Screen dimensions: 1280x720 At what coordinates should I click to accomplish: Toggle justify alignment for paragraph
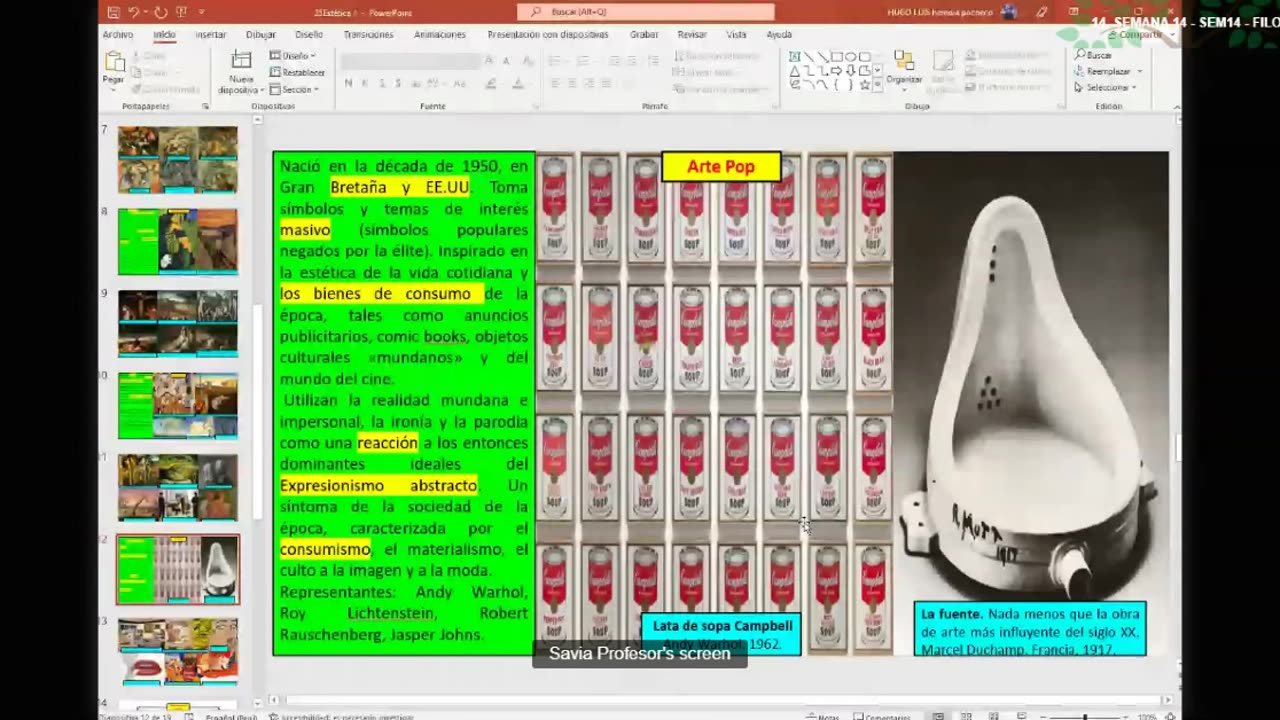pos(605,83)
